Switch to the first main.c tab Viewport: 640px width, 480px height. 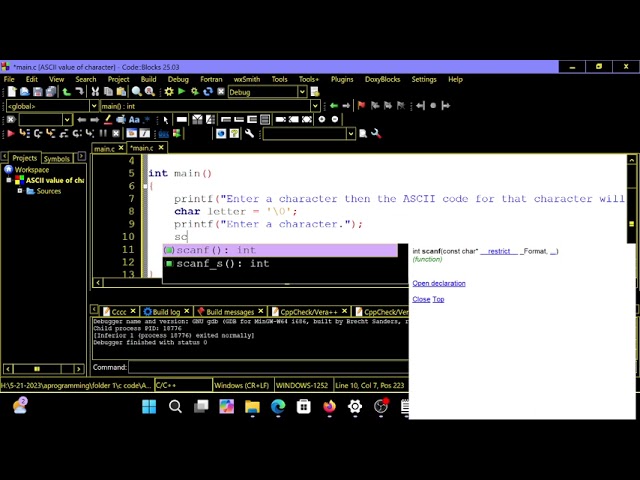(x=104, y=148)
